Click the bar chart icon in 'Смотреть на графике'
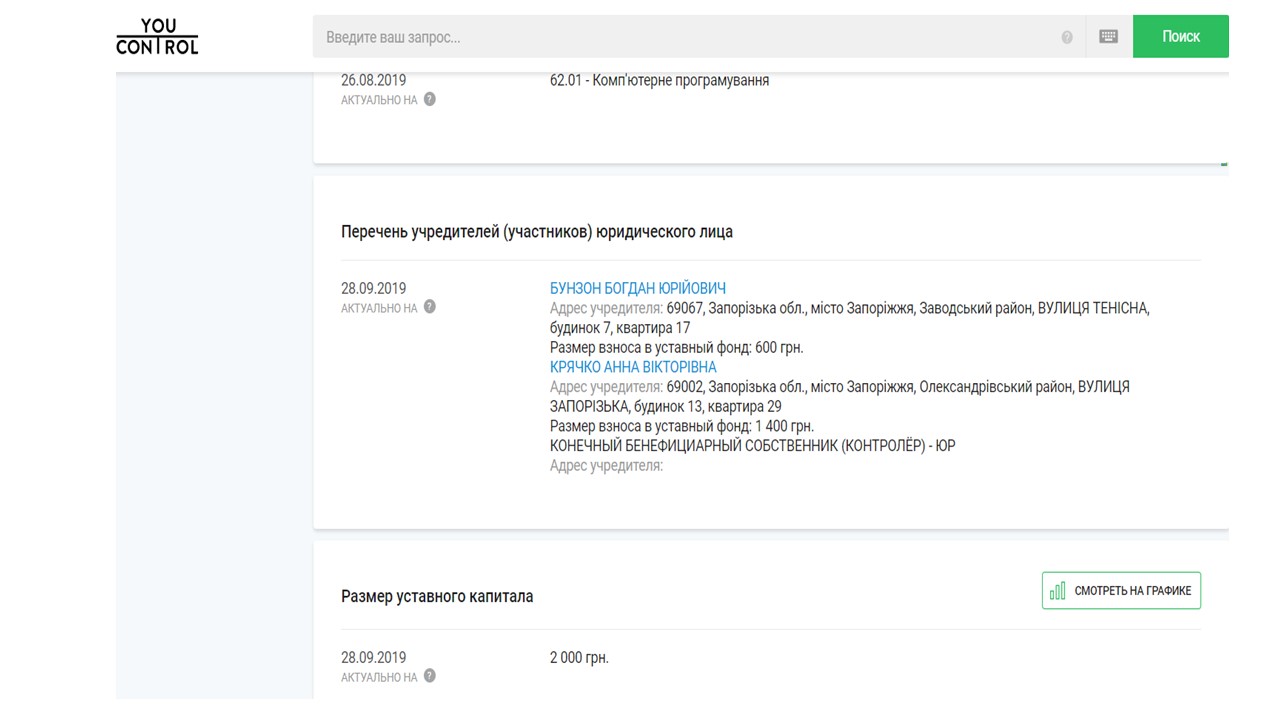The image size is (1280, 720). point(1058,591)
